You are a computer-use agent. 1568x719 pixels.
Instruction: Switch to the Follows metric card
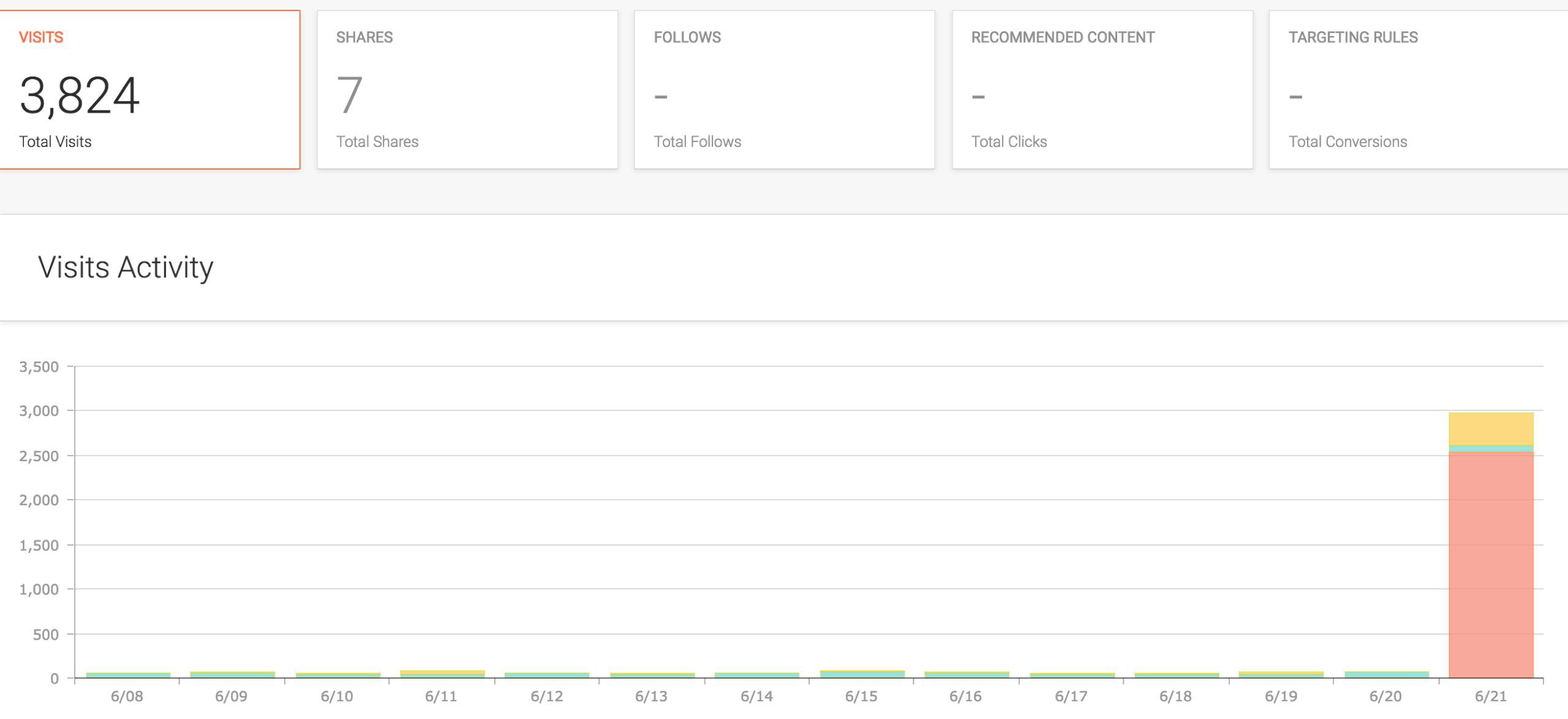pyautogui.click(x=784, y=89)
